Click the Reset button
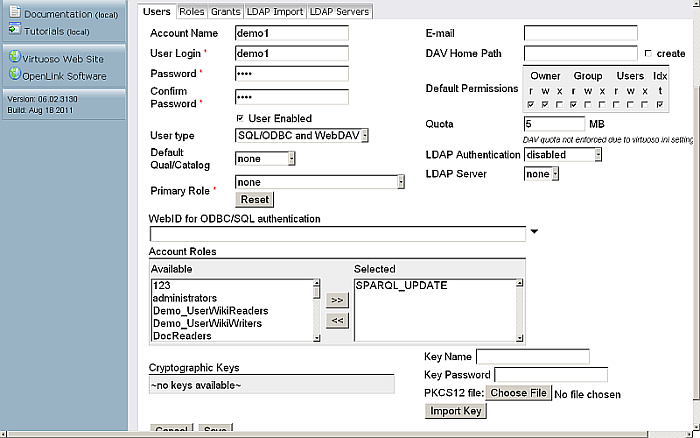 tap(254, 200)
